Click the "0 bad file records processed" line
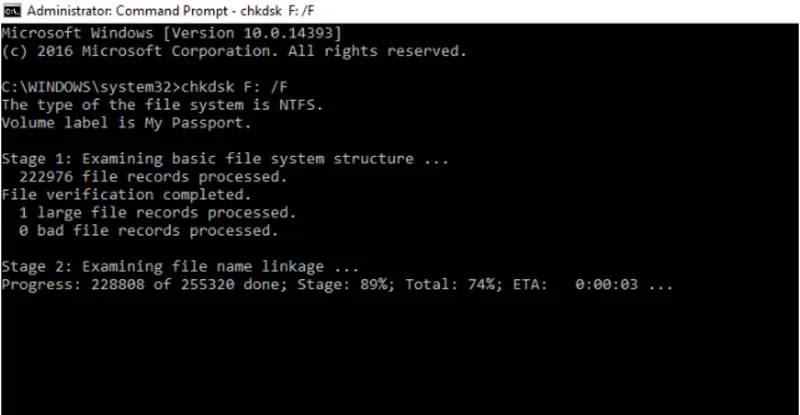This screenshot has height=415, width=800. (145, 231)
